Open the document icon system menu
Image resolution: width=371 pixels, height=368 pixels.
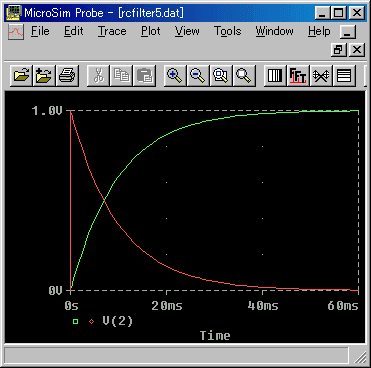click(16, 32)
